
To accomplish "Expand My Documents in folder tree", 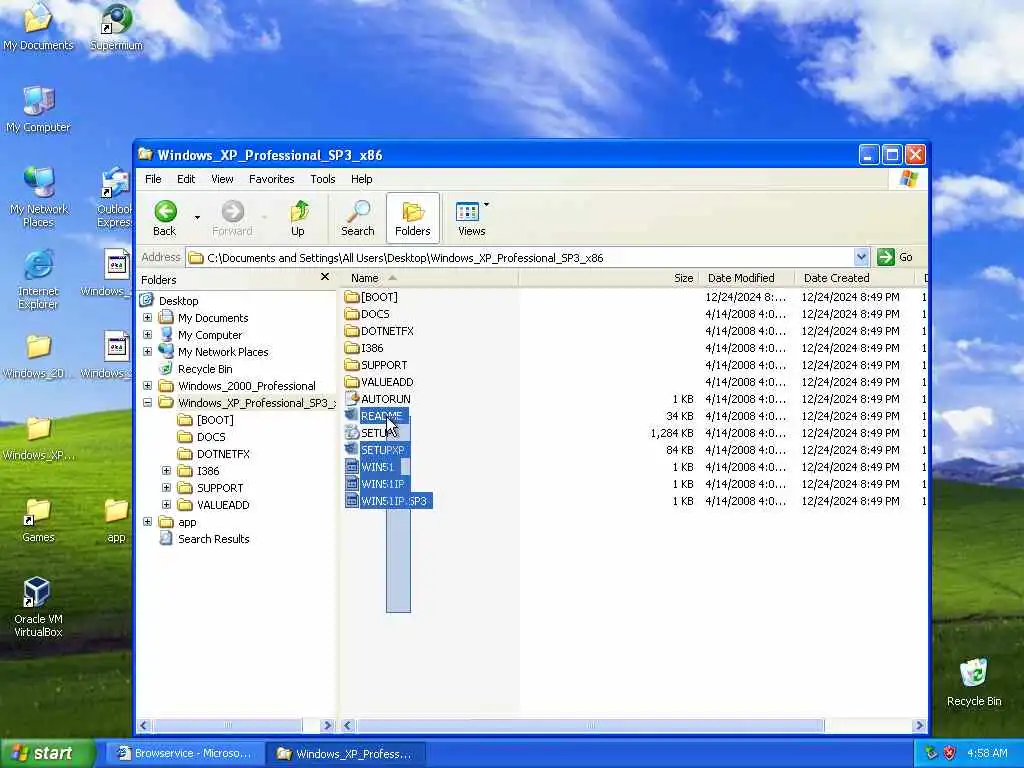I will click(x=148, y=318).
